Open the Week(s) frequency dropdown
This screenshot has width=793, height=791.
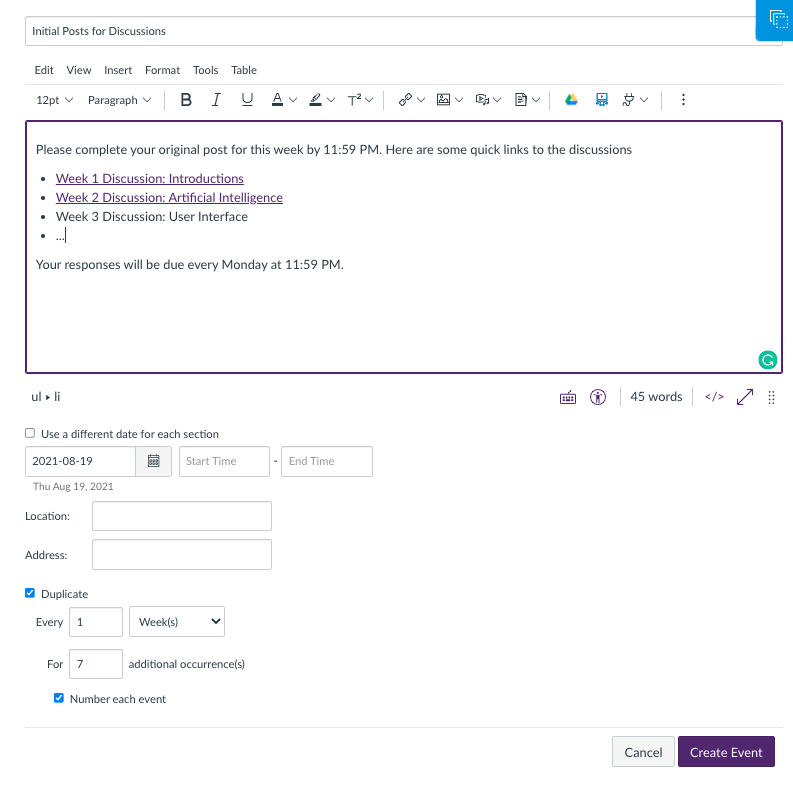pos(177,622)
